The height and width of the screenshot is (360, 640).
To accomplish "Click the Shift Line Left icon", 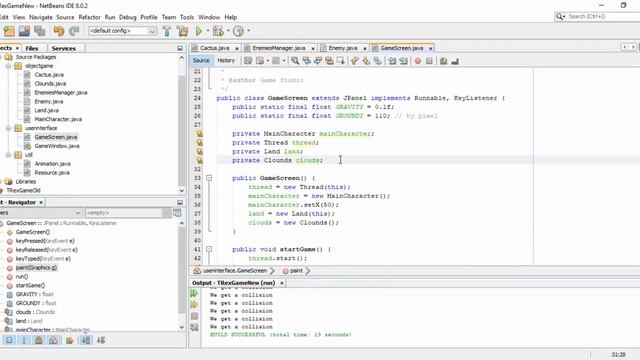I will pyautogui.click(x=392, y=61).
